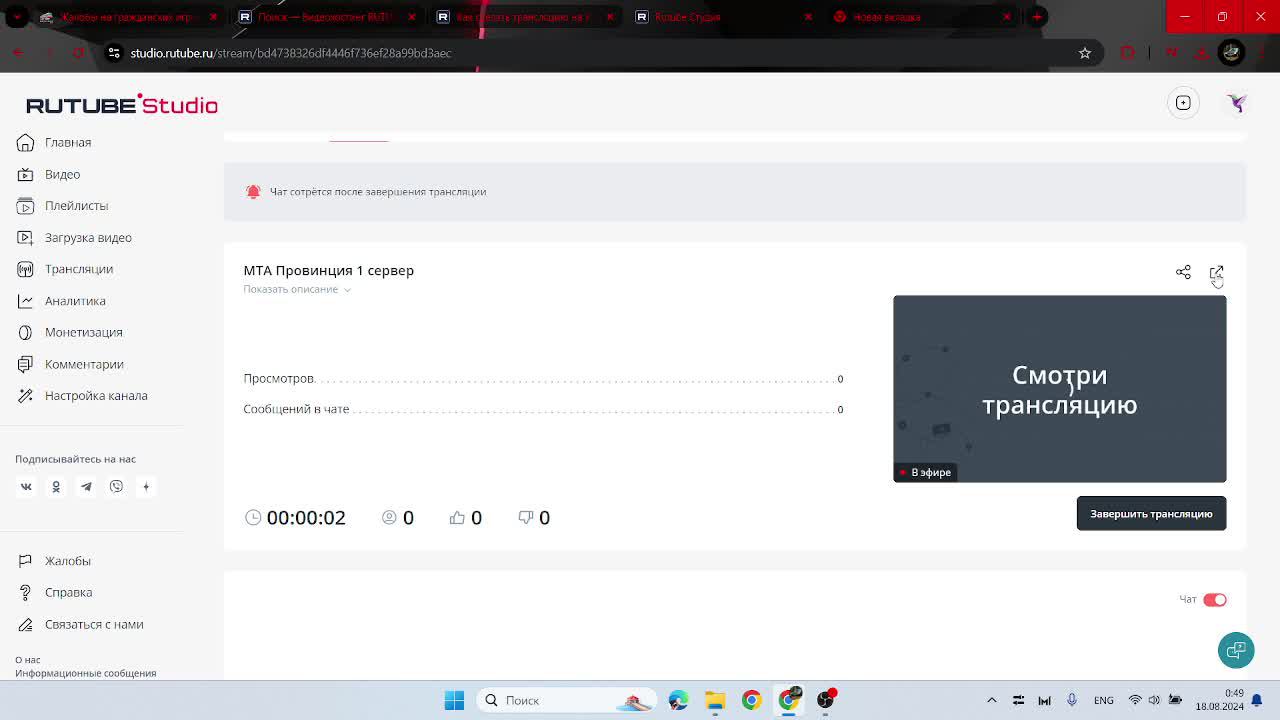Open Плейлисты from the sidebar
The width and height of the screenshot is (1280, 720).
pyautogui.click(x=62, y=205)
